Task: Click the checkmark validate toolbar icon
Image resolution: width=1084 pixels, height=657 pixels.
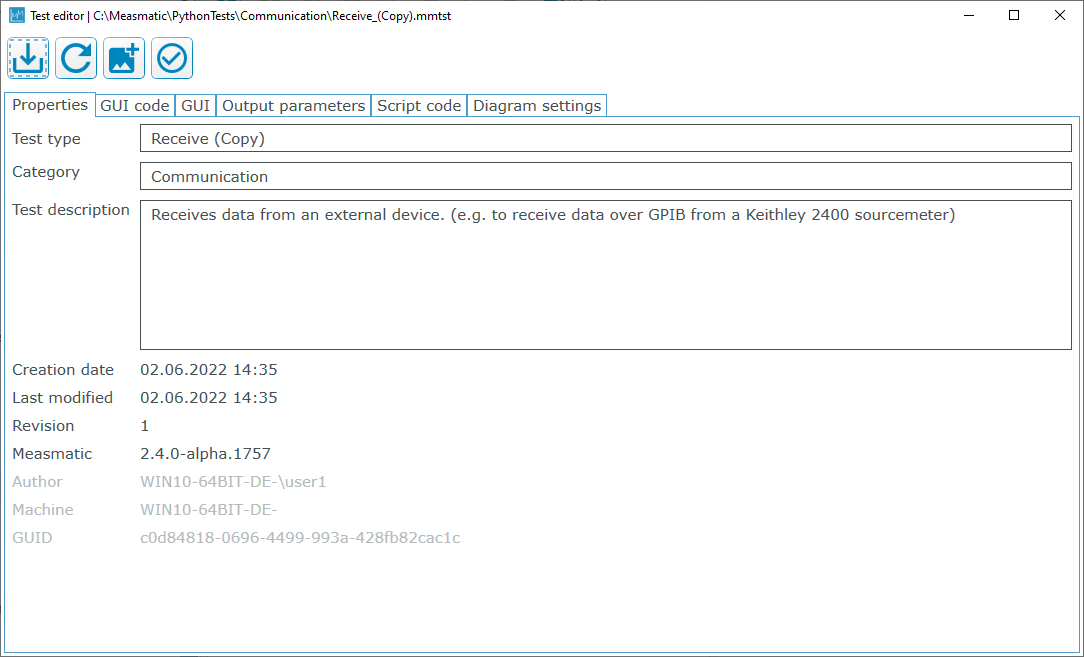Action: (171, 58)
